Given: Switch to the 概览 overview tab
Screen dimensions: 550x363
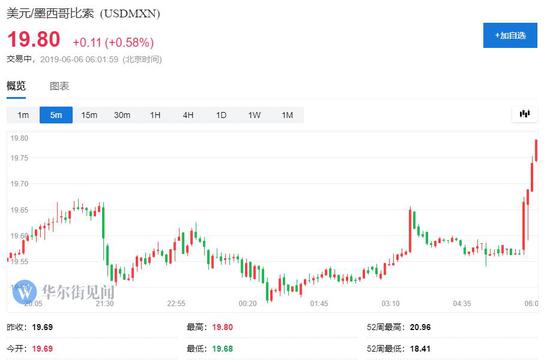Looking at the screenshot, I should click(x=16, y=86).
